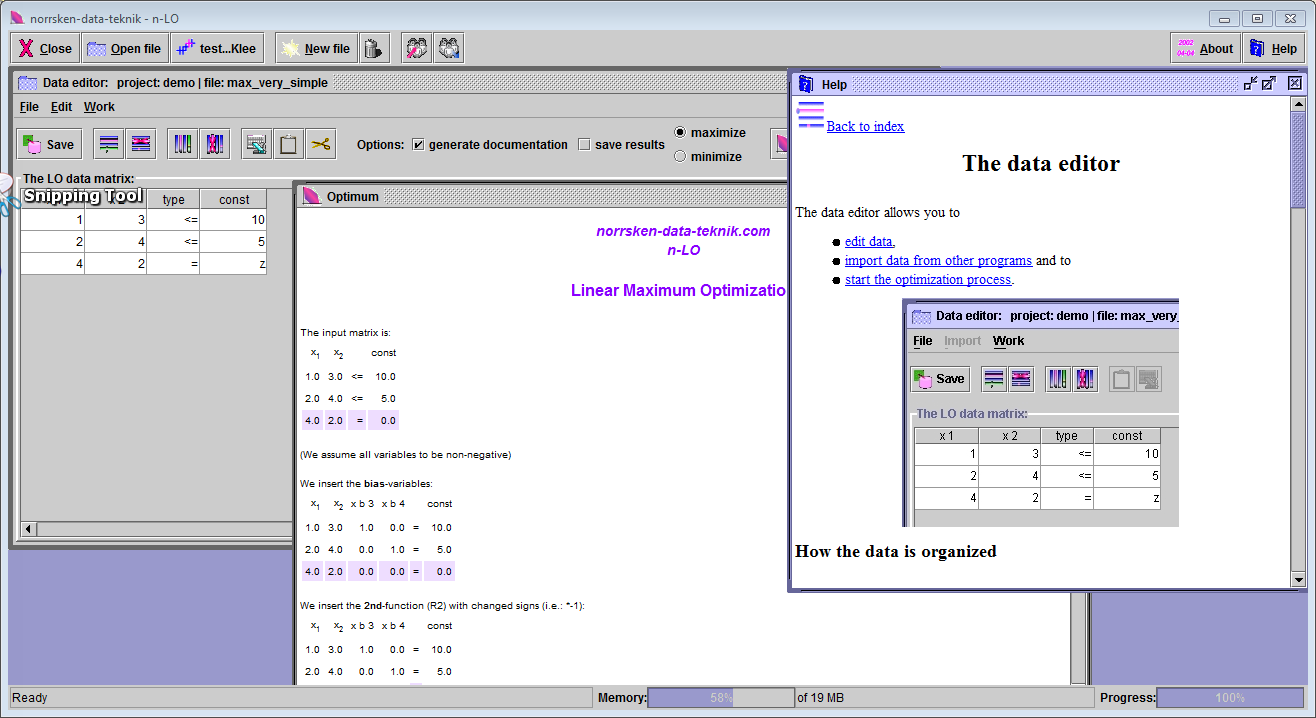
Task: Open a file with the Open file button
Action: click(x=124, y=48)
